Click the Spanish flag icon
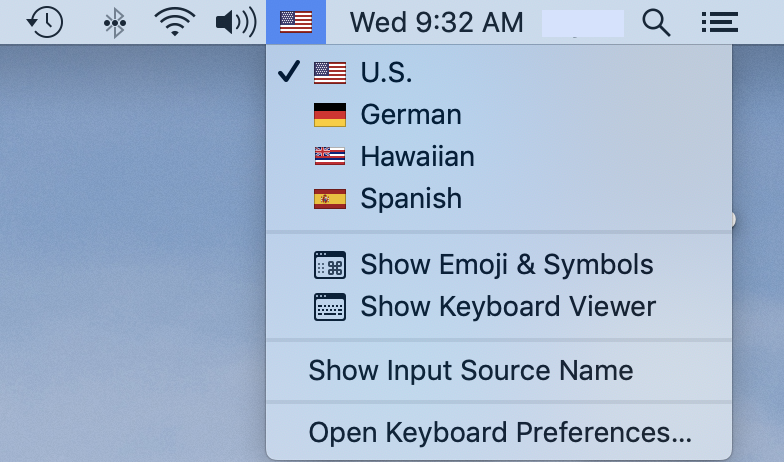The image size is (784, 462). pyautogui.click(x=330, y=199)
